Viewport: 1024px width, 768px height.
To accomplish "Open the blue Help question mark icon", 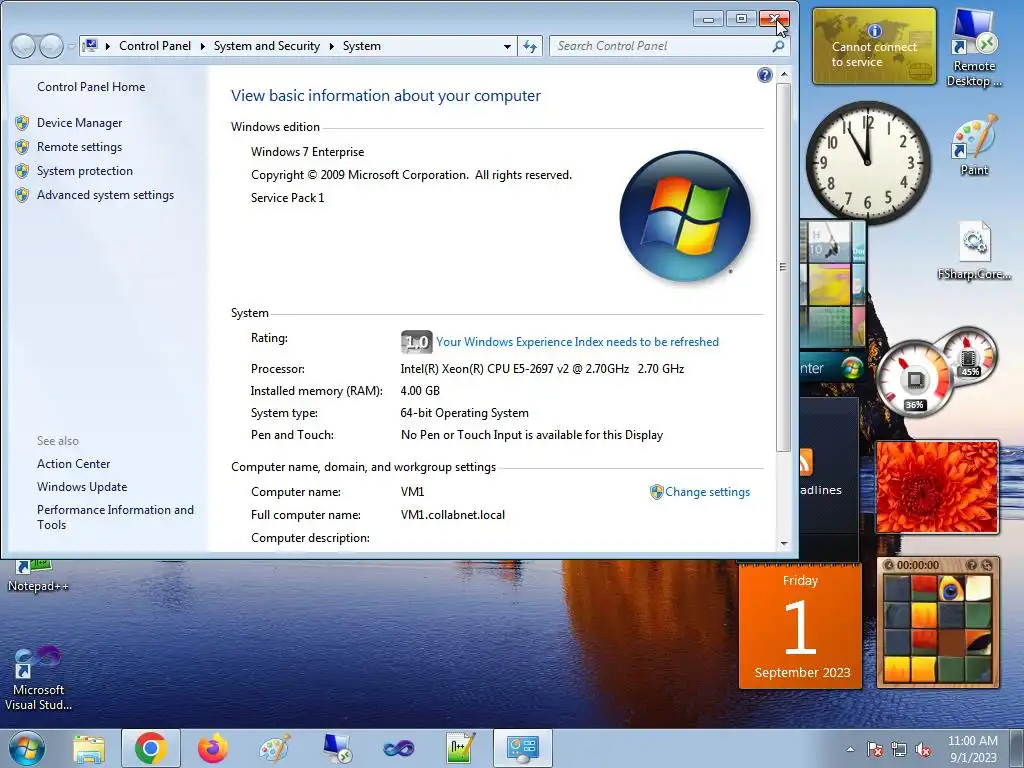I will [x=764, y=75].
